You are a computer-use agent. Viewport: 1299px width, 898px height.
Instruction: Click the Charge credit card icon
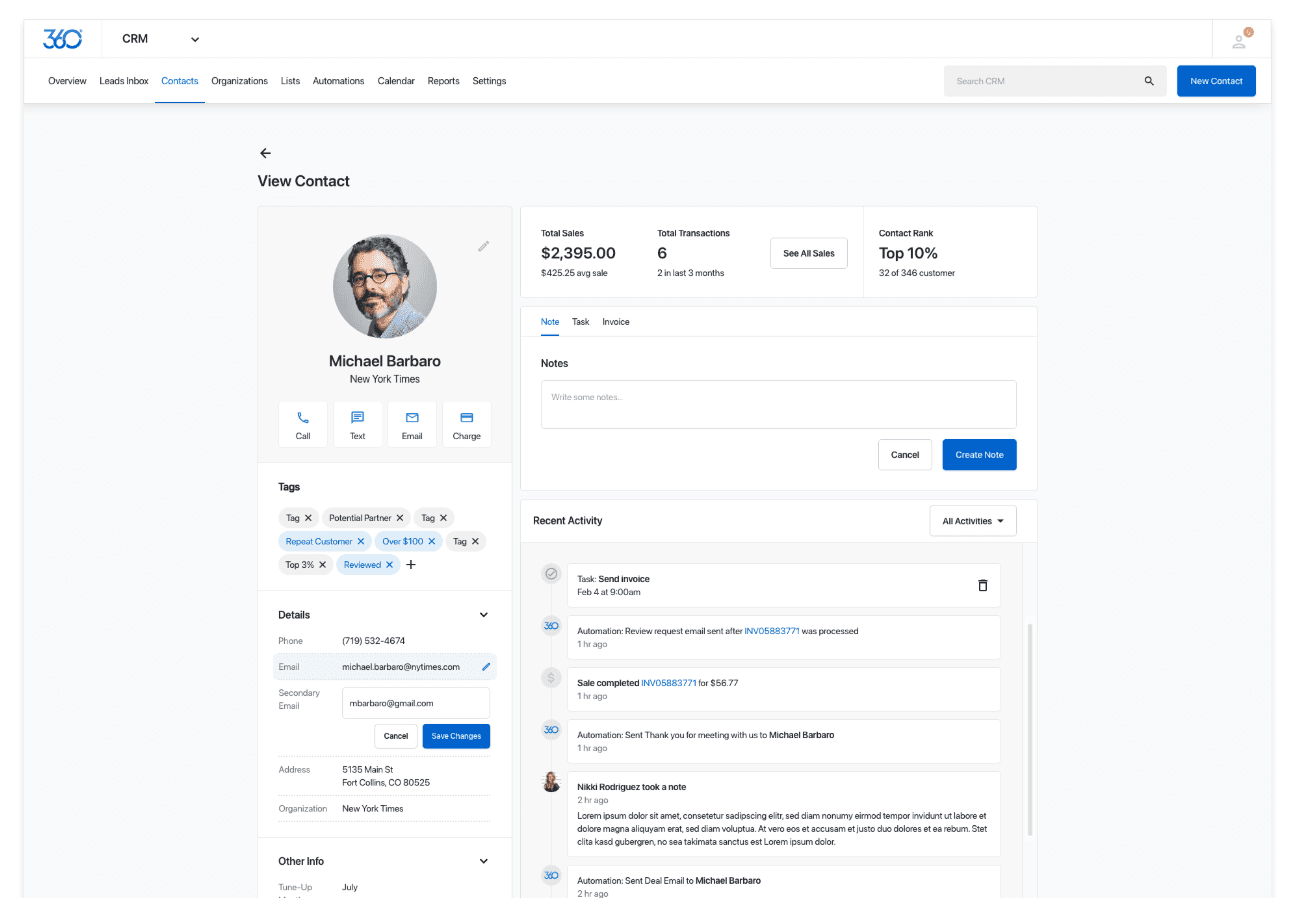tap(466, 418)
